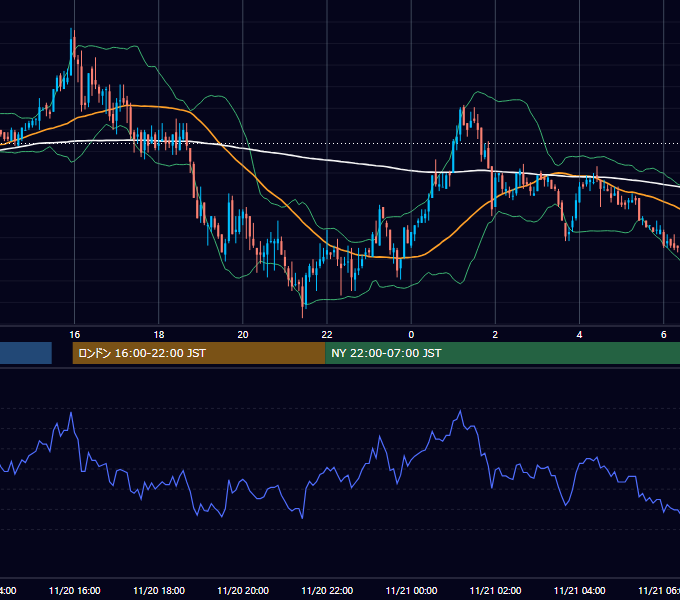Image resolution: width=680 pixels, height=600 pixels.
Task: Click the 18 hour tick label
Action: (x=159, y=334)
